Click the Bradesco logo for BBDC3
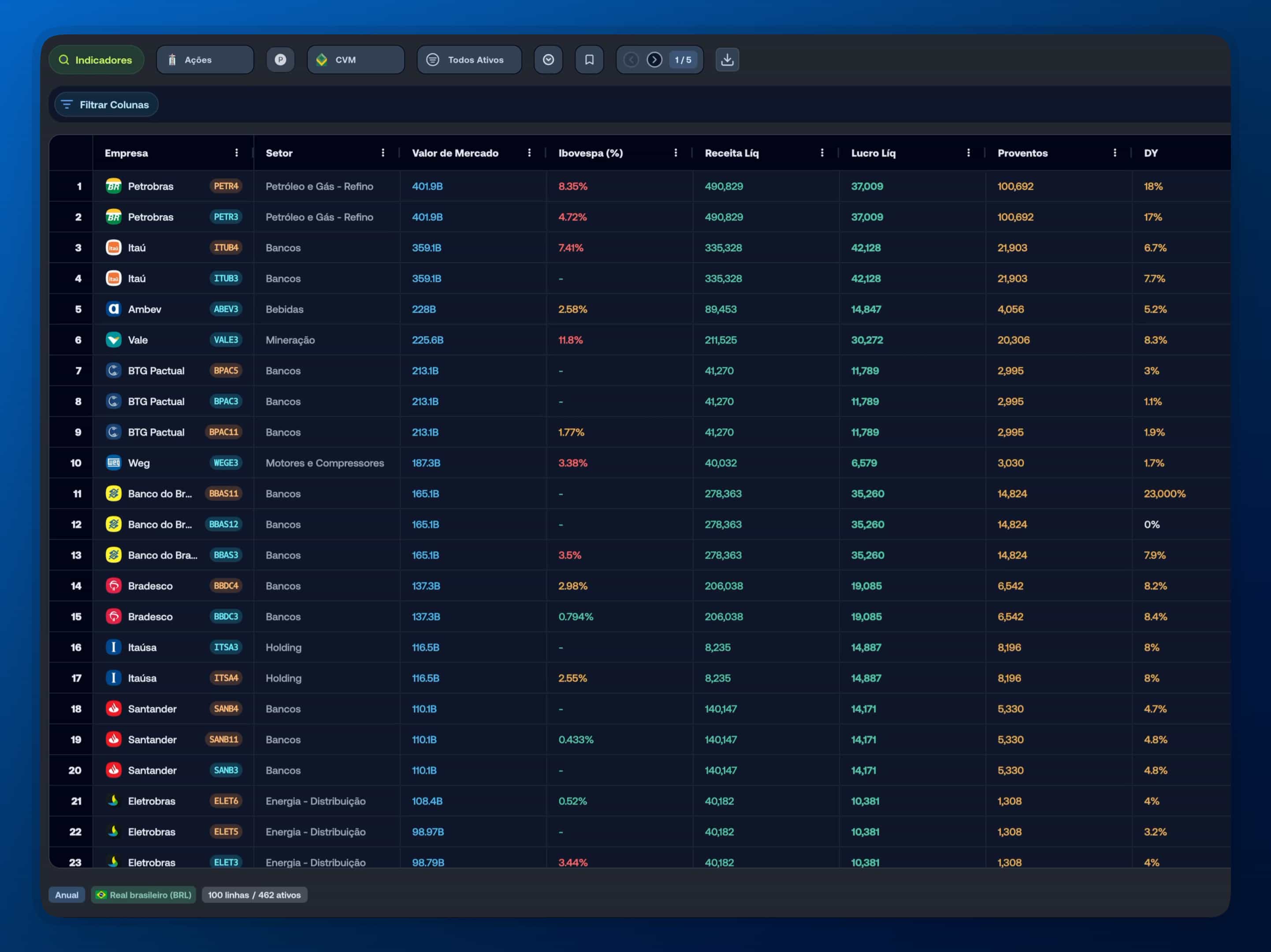This screenshot has height=952, width=1271. (x=114, y=617)
